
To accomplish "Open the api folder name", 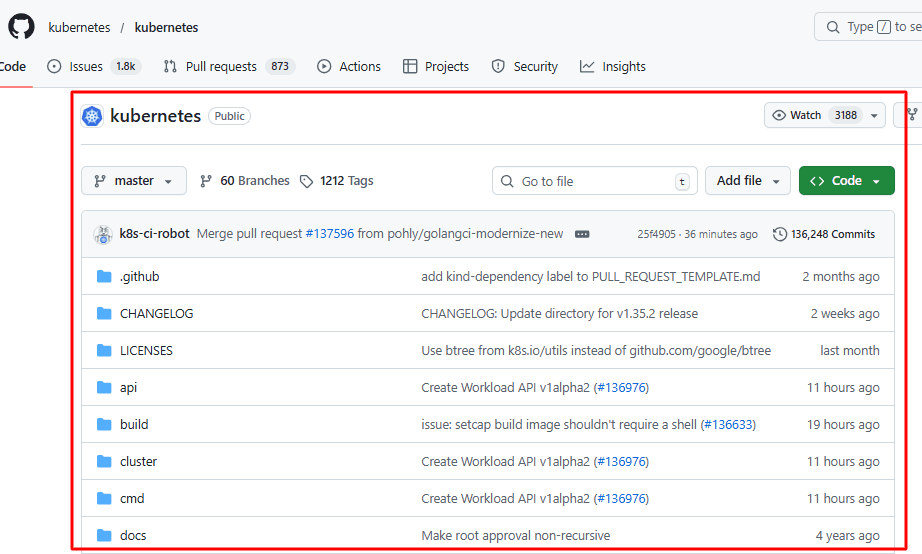I will point(128,388).
